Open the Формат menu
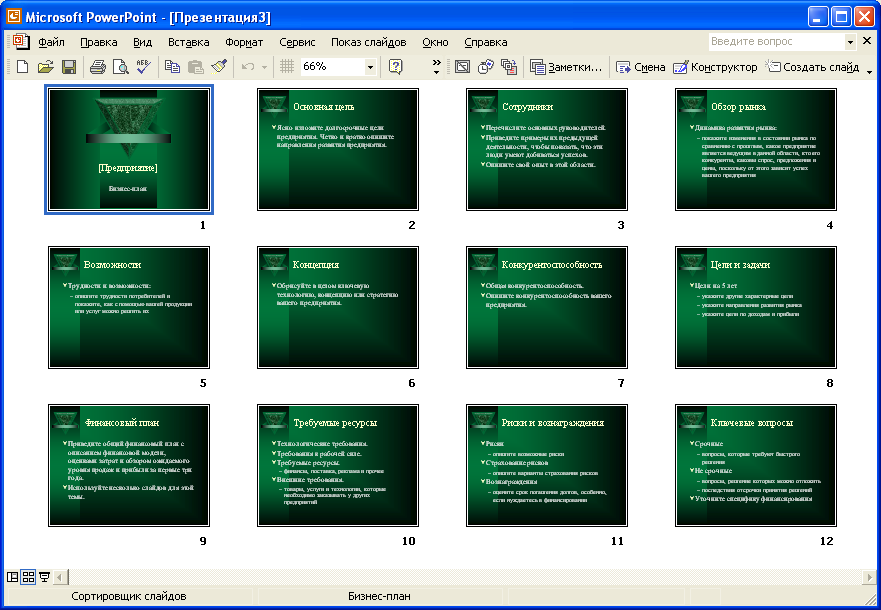881x610 pixels. [x=244, y=42]
